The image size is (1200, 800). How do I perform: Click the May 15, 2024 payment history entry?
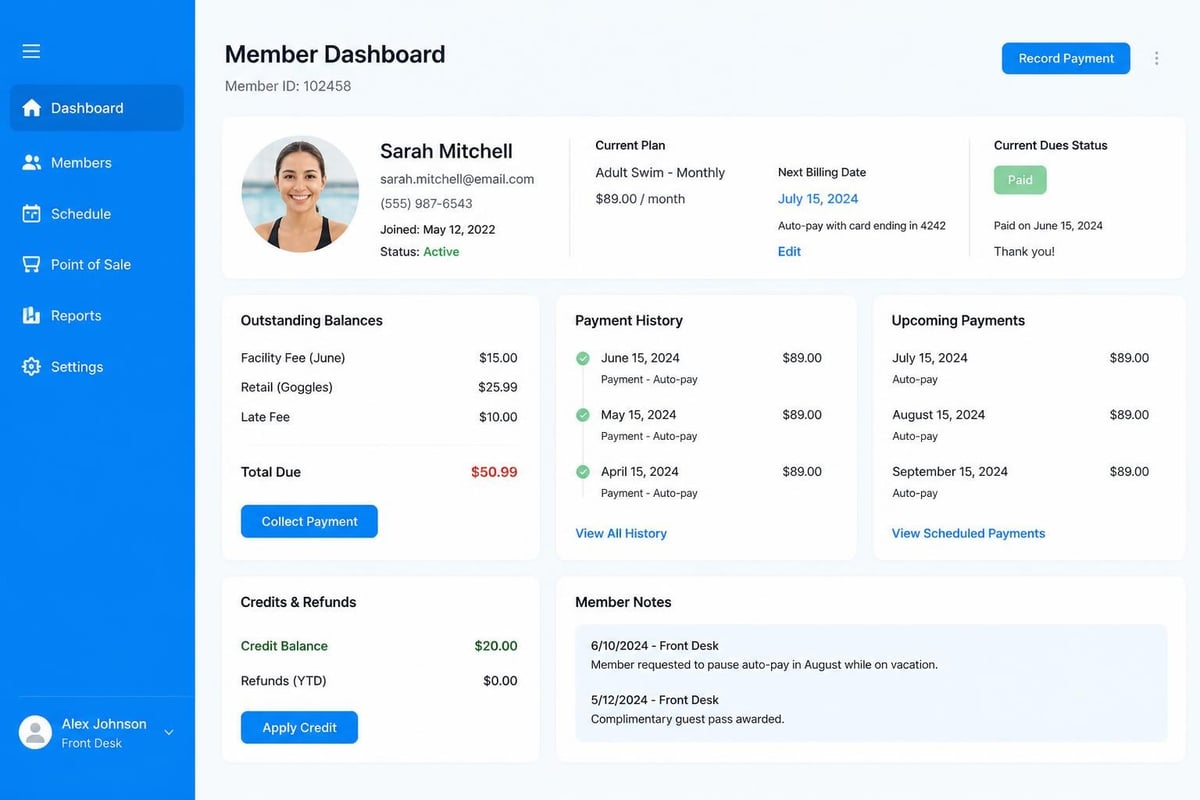(699, 425)
